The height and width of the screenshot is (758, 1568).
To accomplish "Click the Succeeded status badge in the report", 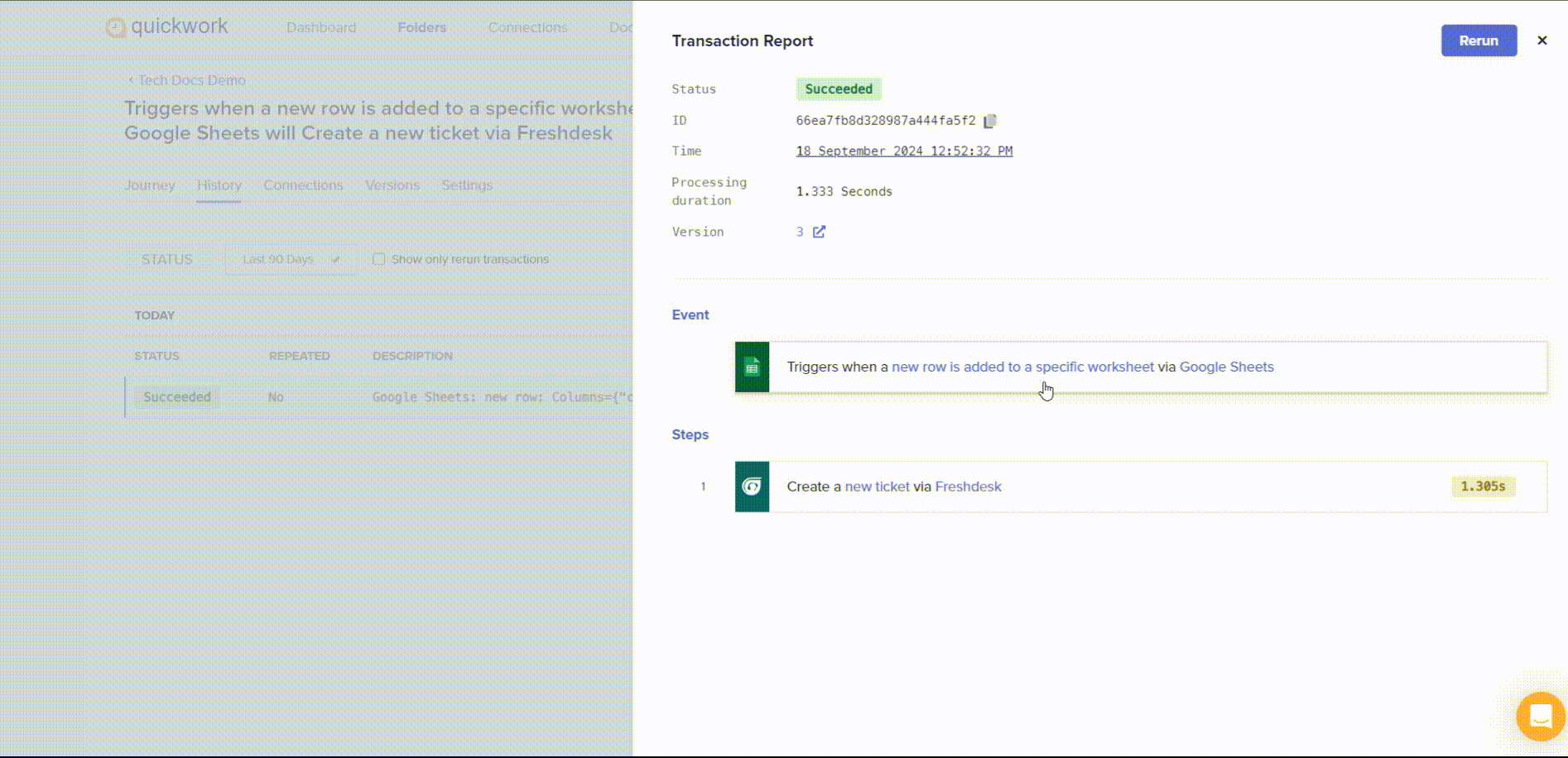I will [839, 89].
